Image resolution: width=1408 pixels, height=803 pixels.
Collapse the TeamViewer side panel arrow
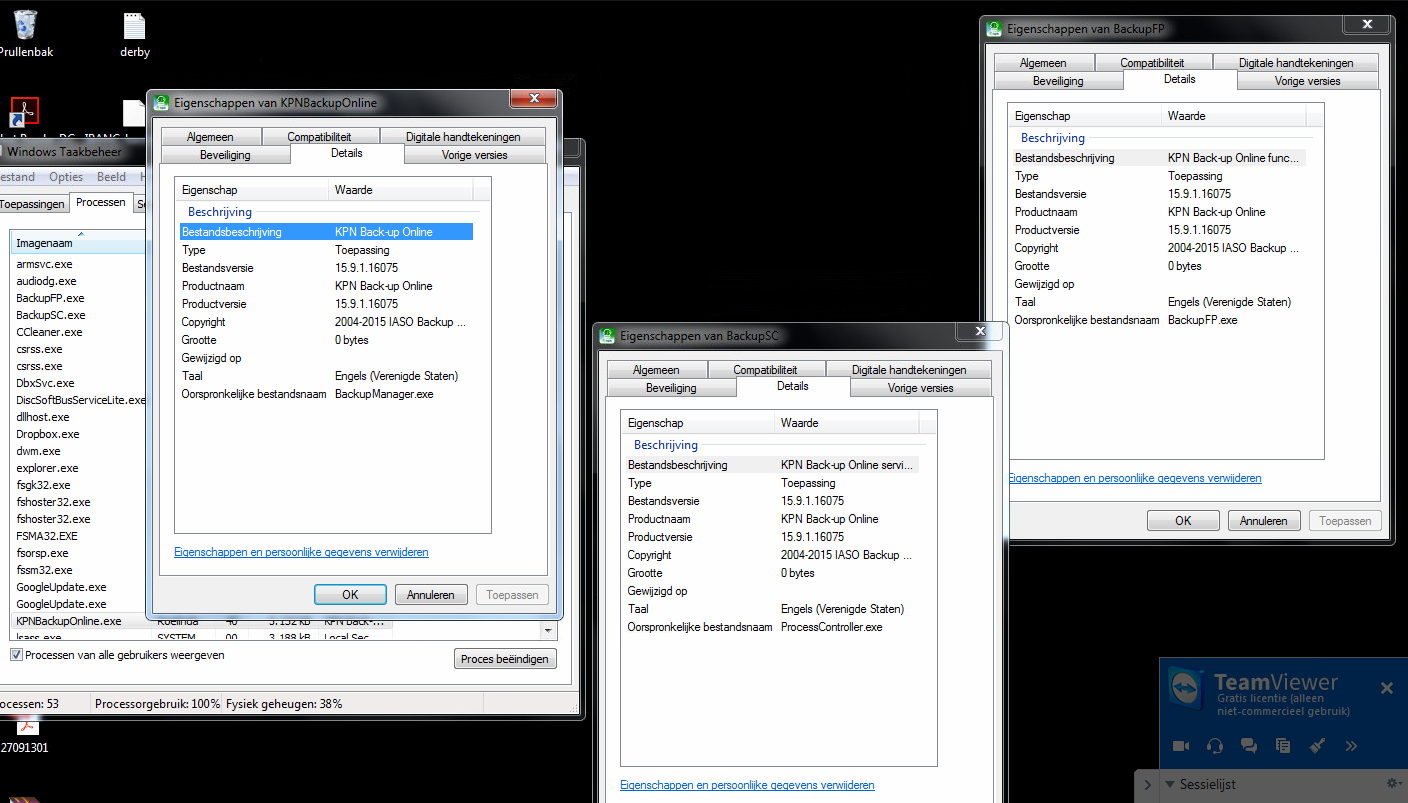coord(1147,785)
